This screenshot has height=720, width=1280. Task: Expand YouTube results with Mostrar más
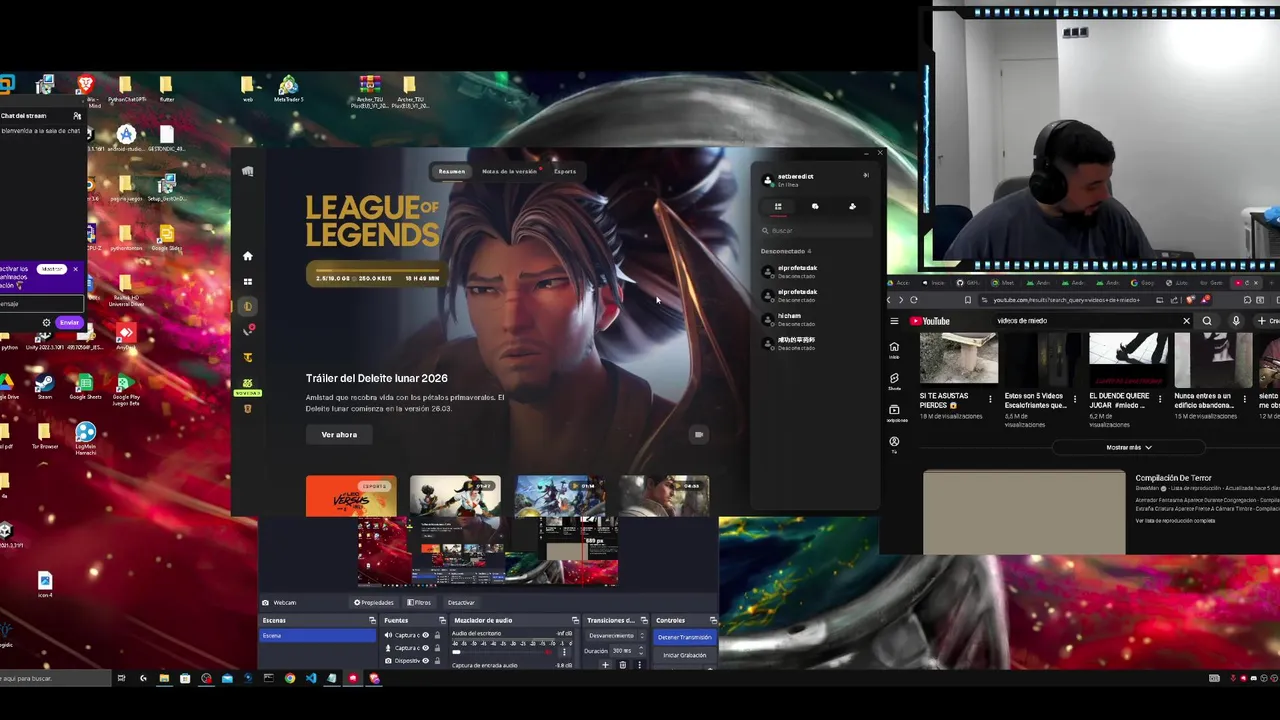tap(1129, 448)
